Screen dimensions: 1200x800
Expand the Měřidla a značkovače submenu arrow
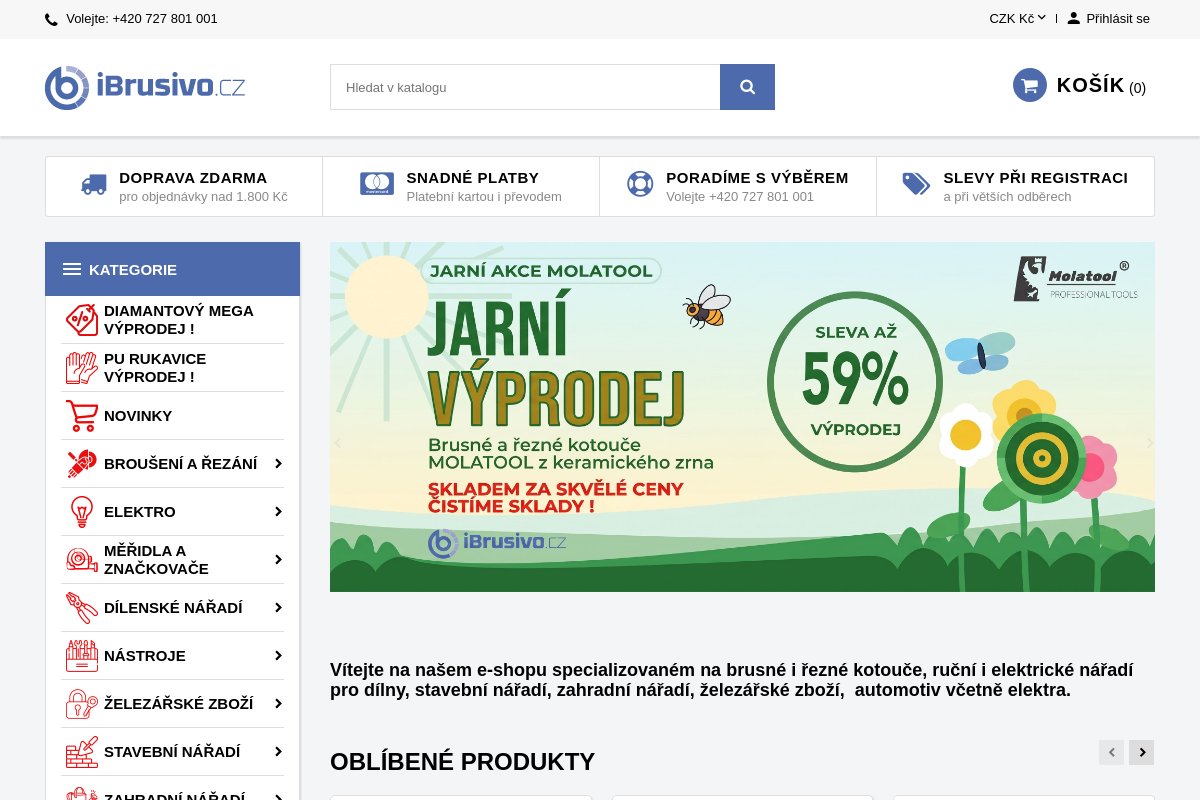tap(278, 560)
